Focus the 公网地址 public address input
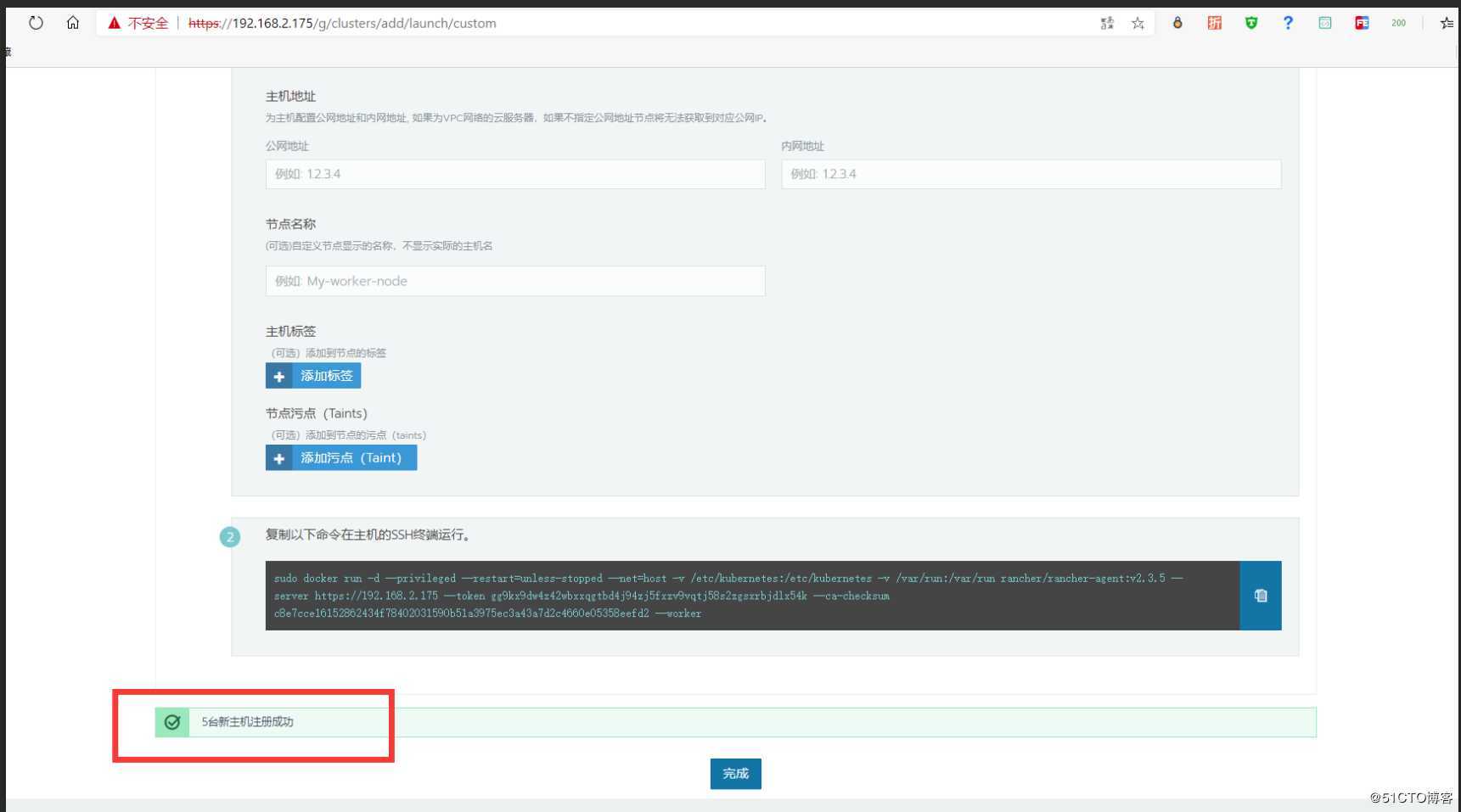 pos(515,174)
